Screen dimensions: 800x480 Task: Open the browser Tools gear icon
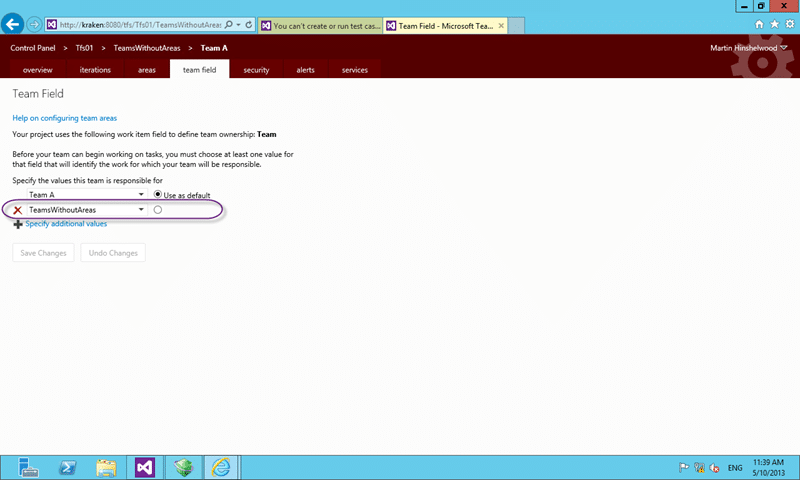pos(790,24)
